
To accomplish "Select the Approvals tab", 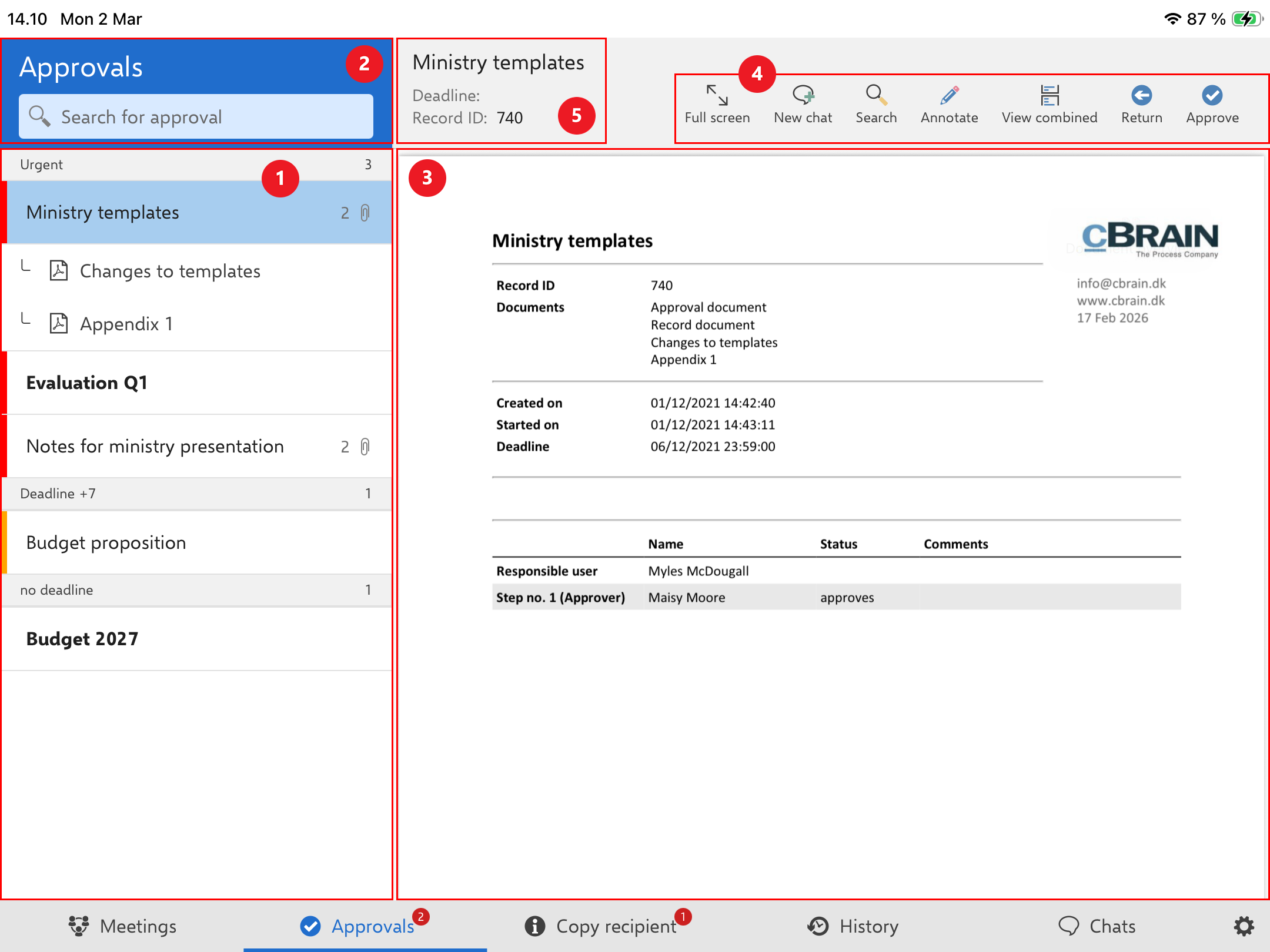I will [365, 926].
